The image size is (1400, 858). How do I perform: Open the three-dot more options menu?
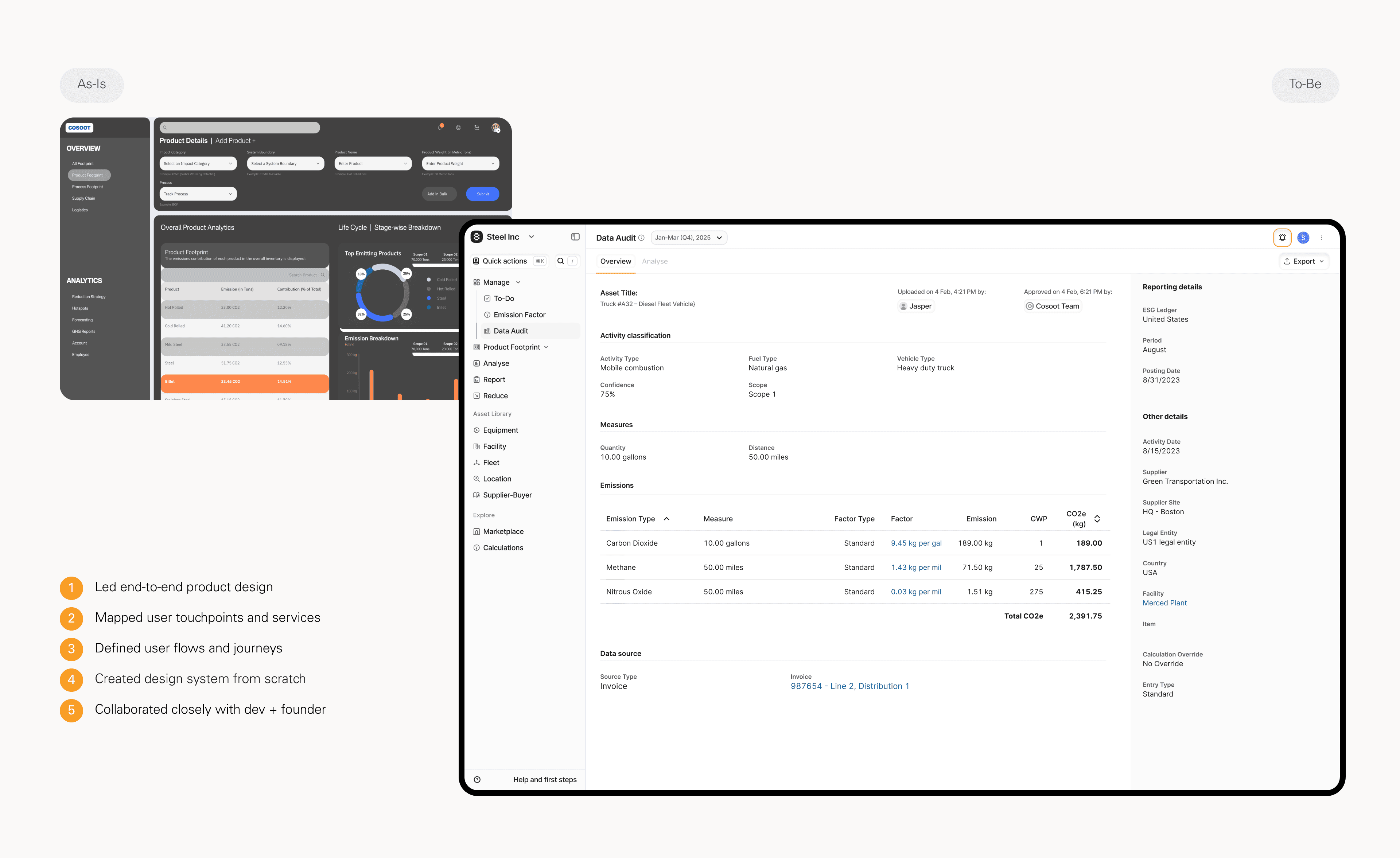click(x=1322, y=238)
